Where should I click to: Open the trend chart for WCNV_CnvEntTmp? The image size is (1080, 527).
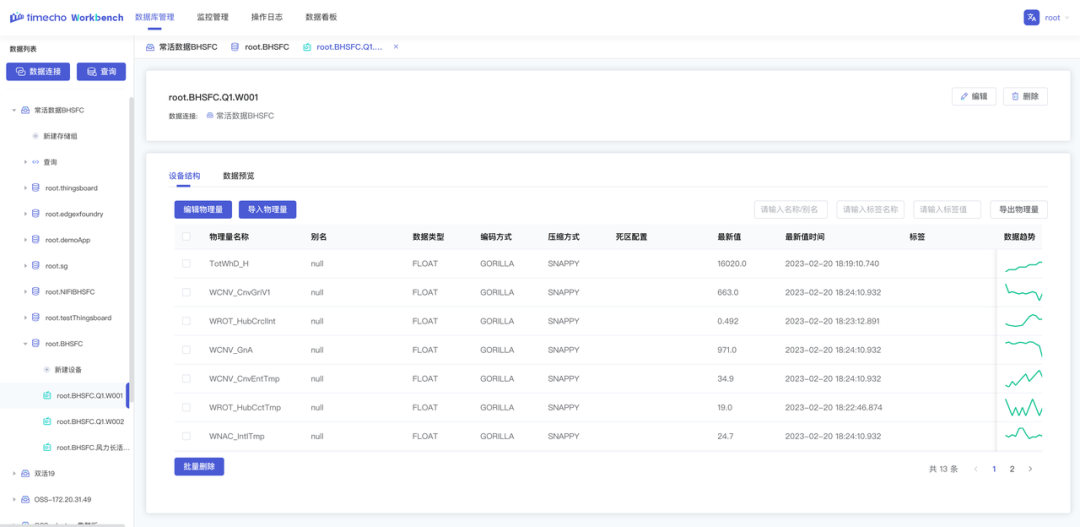click(1024, 379)
